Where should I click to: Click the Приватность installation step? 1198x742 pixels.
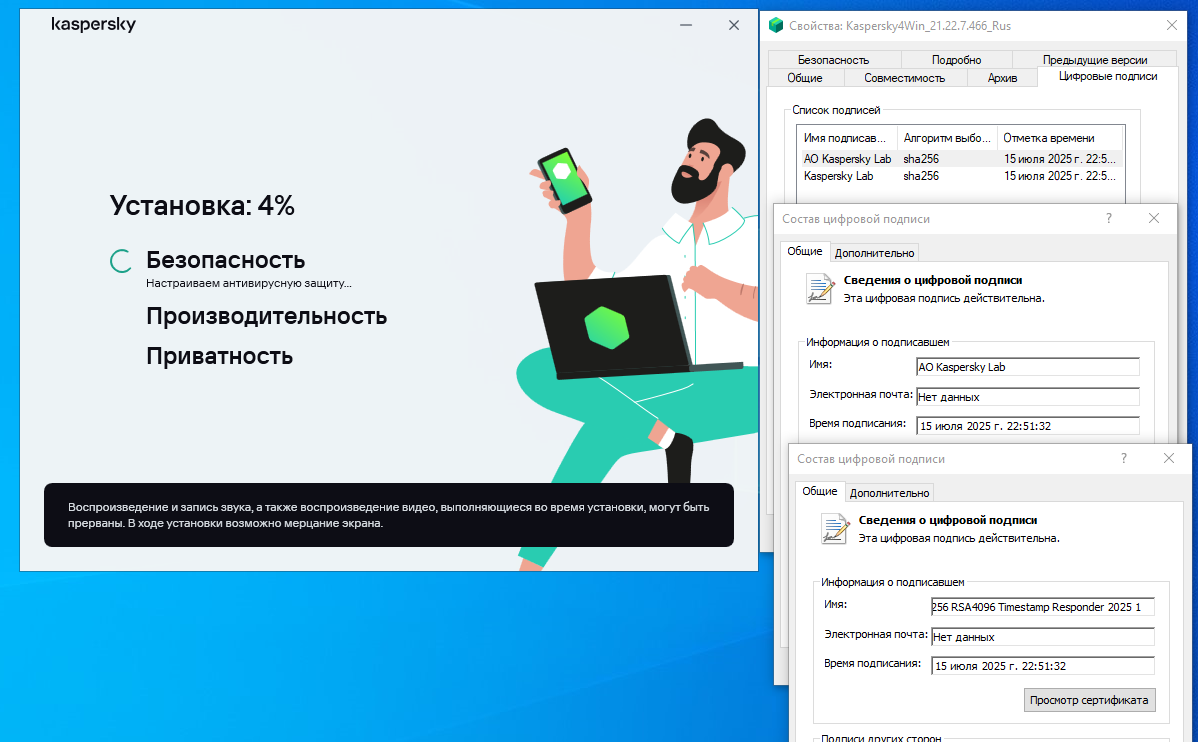click(219, 356)
